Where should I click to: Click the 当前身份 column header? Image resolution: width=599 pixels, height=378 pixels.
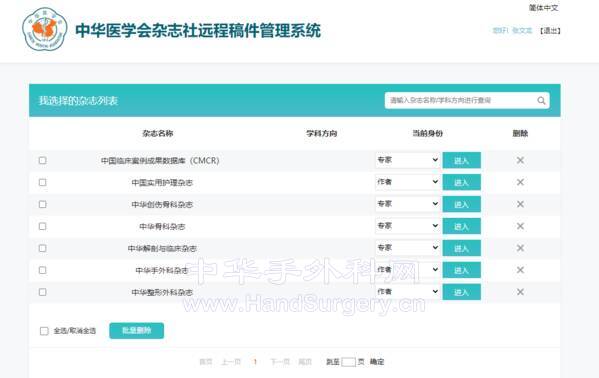coord(427,133)
